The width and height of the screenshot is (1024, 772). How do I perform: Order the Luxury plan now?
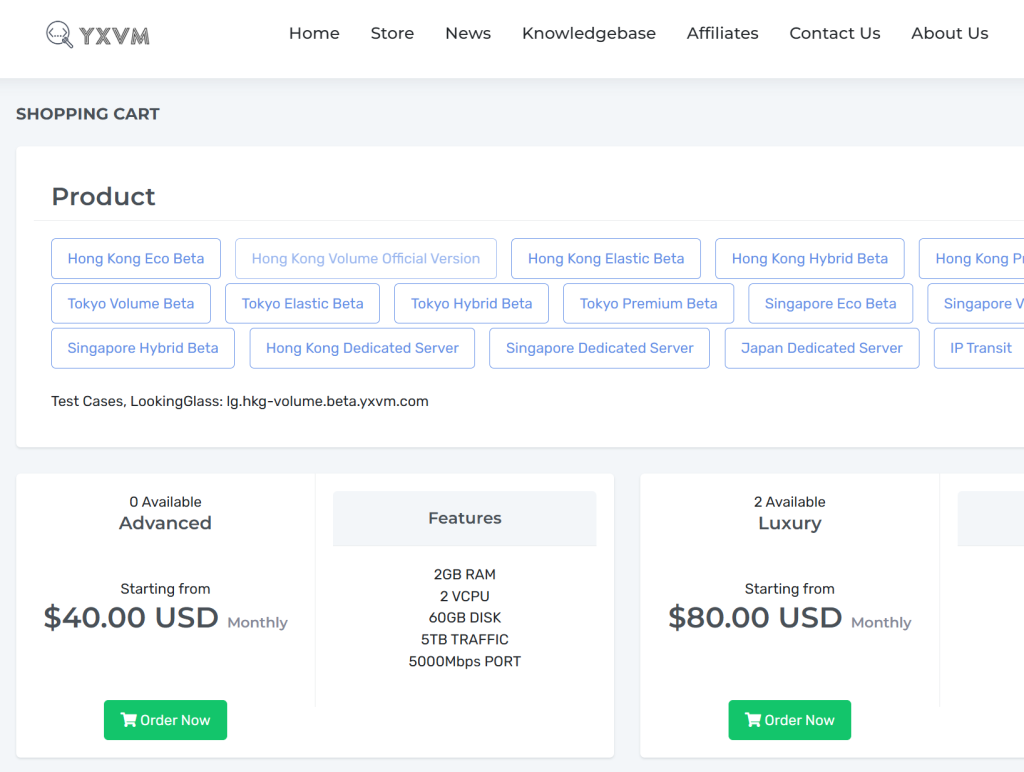[x=790, y=720]
